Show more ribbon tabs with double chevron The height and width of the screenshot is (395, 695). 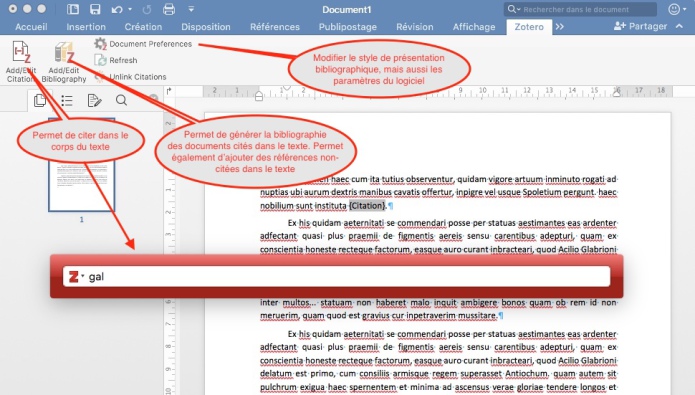560,27
